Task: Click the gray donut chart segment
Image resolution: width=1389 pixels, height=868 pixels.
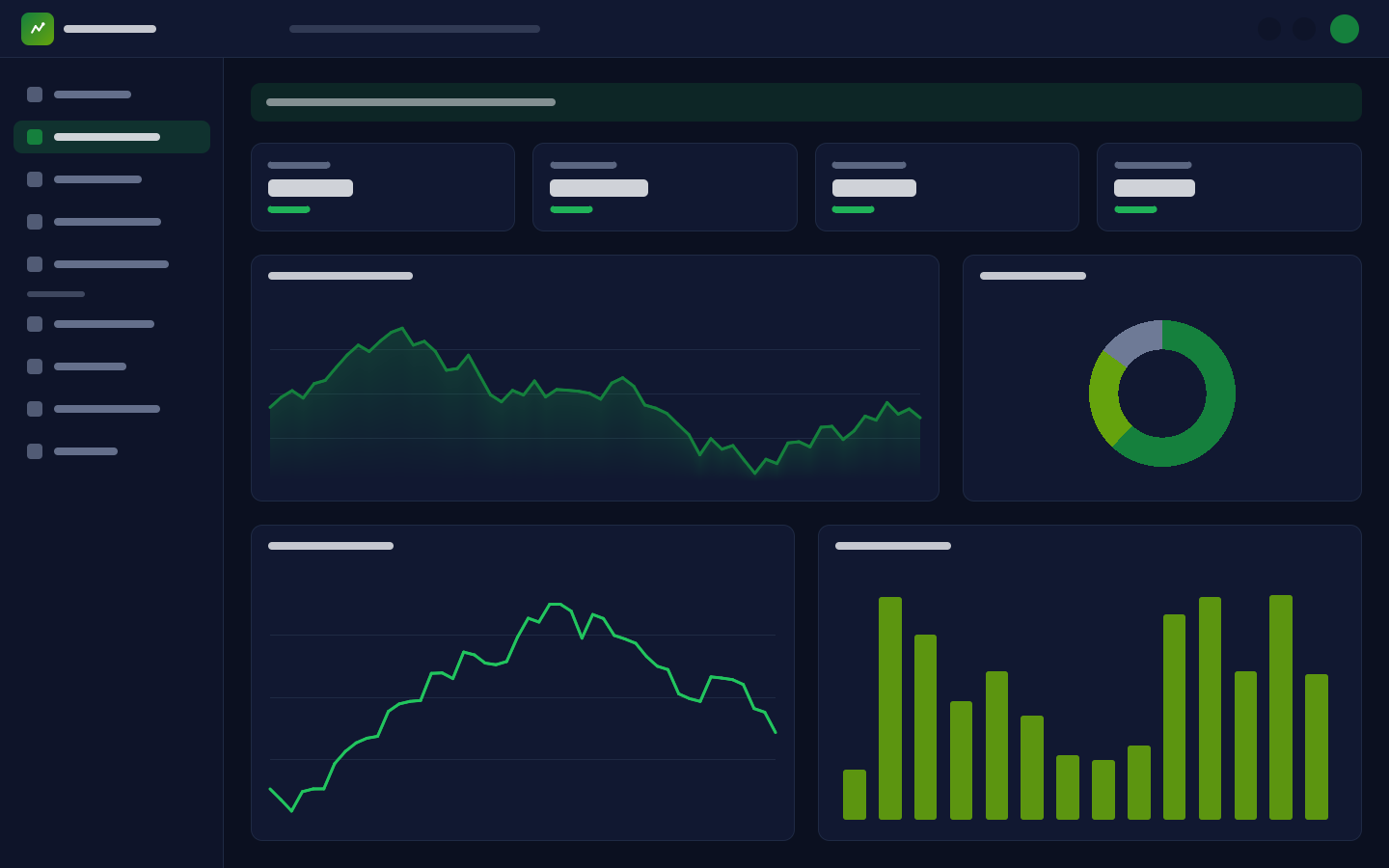Action: click(1136, 340)
